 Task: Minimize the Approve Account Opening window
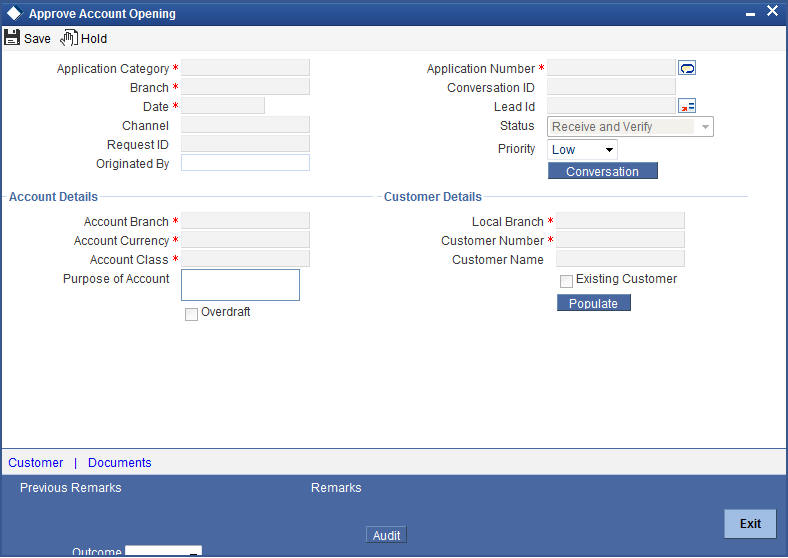(750, 15)
